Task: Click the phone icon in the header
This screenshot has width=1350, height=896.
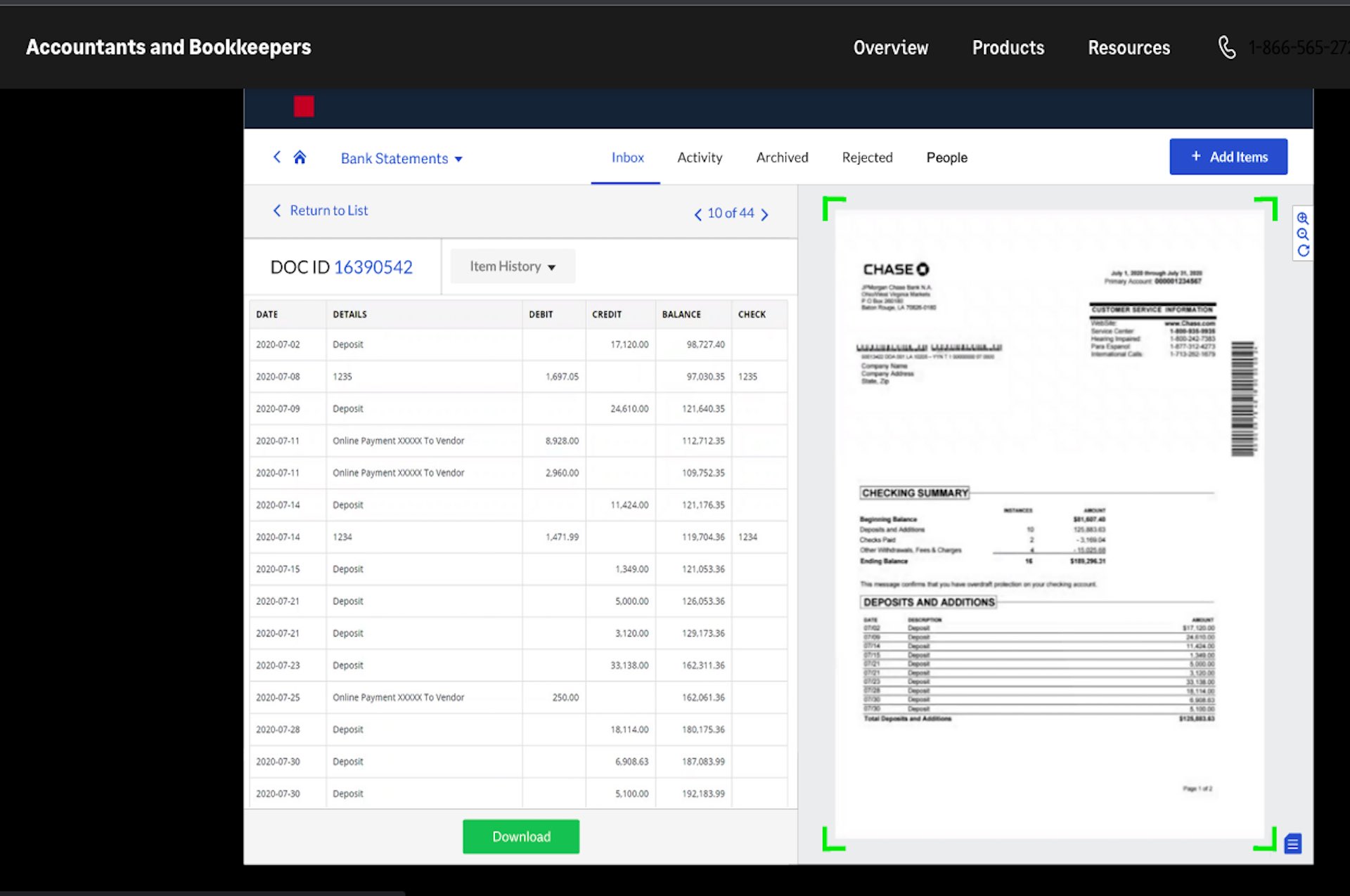Action: (x=1227, y=47)
